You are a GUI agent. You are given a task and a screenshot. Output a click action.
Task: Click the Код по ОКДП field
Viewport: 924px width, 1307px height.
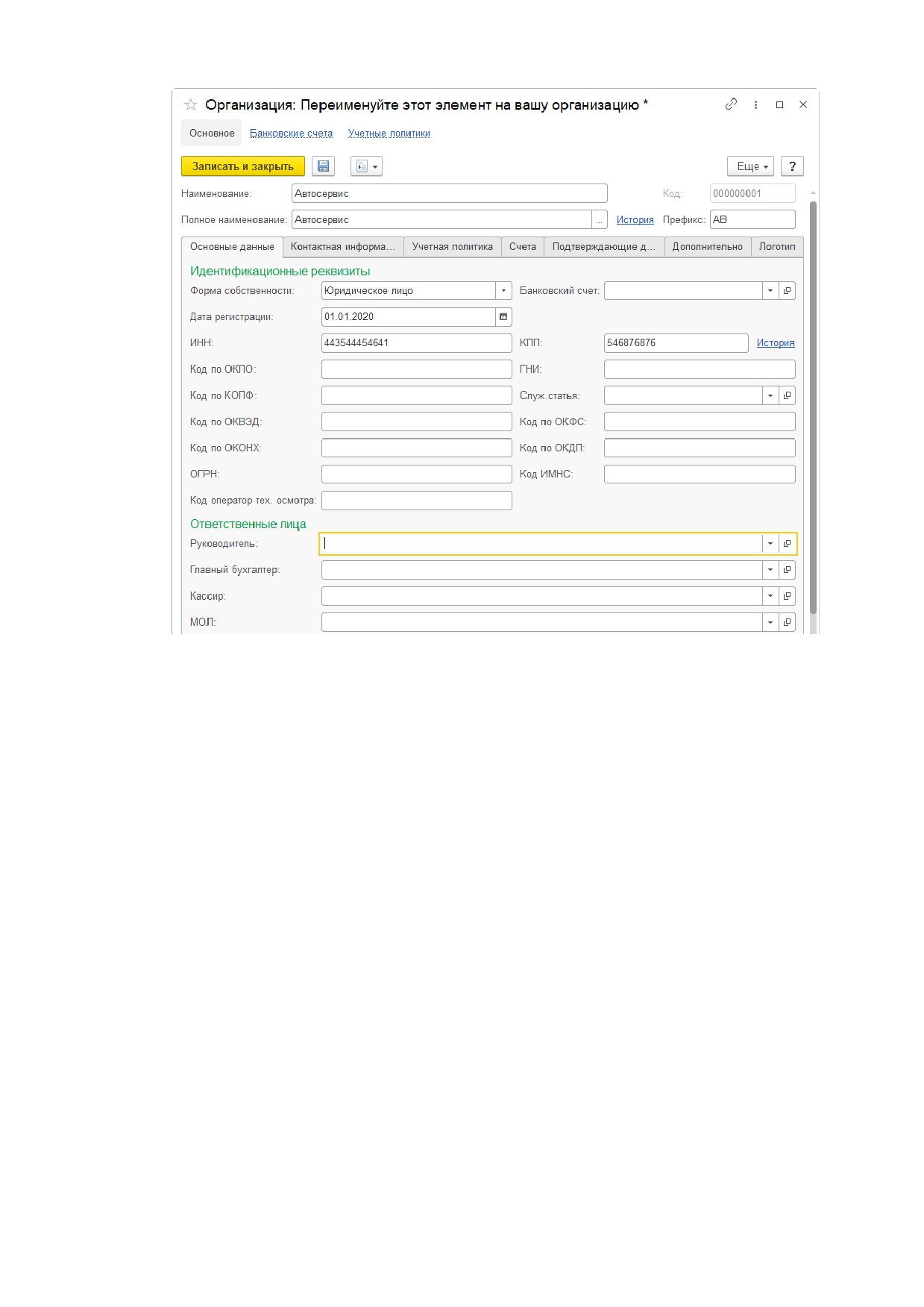pyautogui.click(x=700, y=448)
